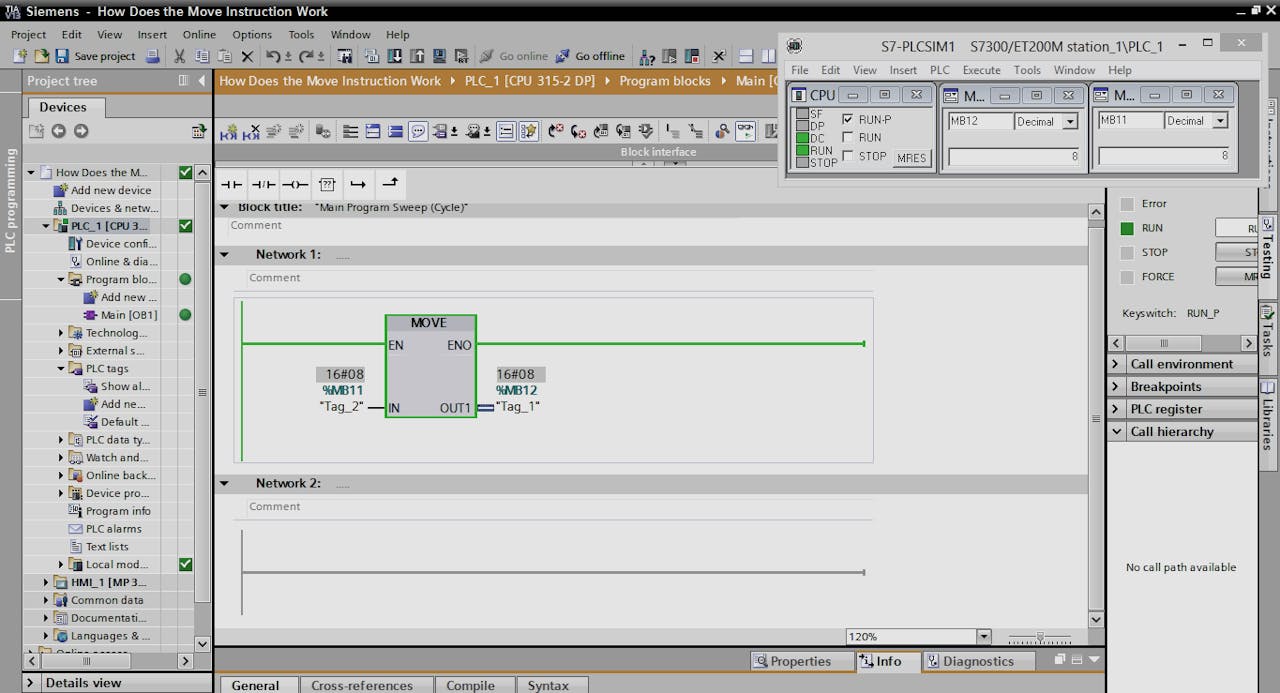The height and width of the screenshot is (693, 1280).
Task: Toggle the RUN-P checkbox
Action: (x=848, y=119)
